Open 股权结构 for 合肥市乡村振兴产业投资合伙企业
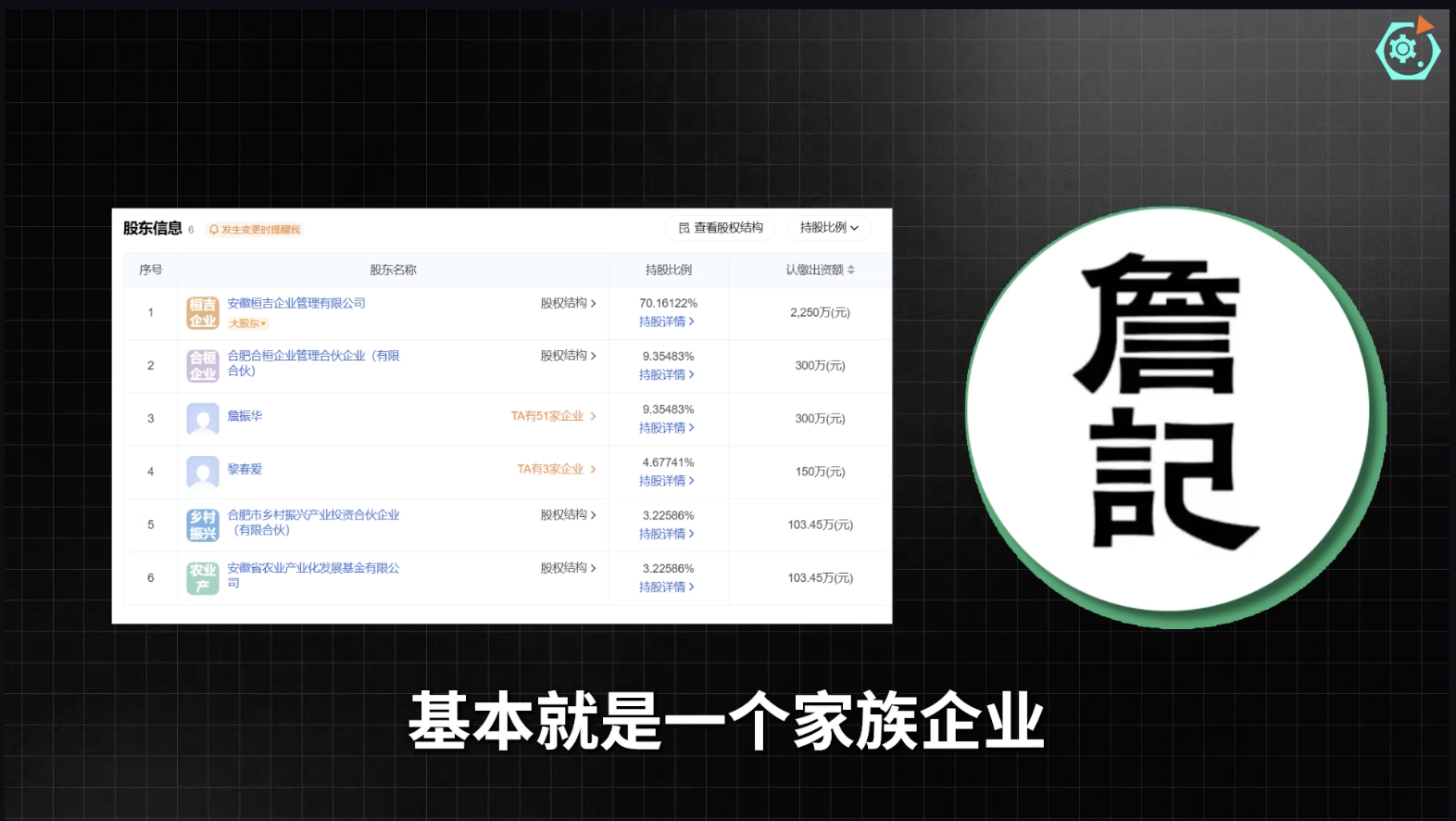Image resolution: width=1456 pixels, height=821 pixels. click(x=568, y=515)
